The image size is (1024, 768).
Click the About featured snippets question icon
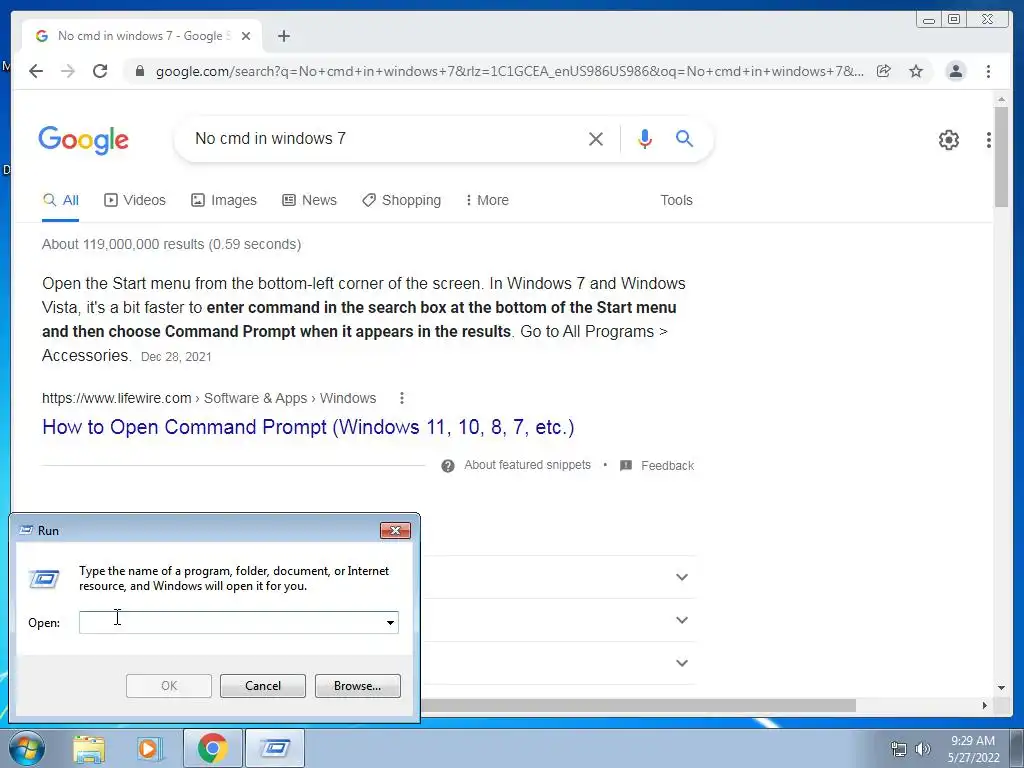(x=447, y=466)
